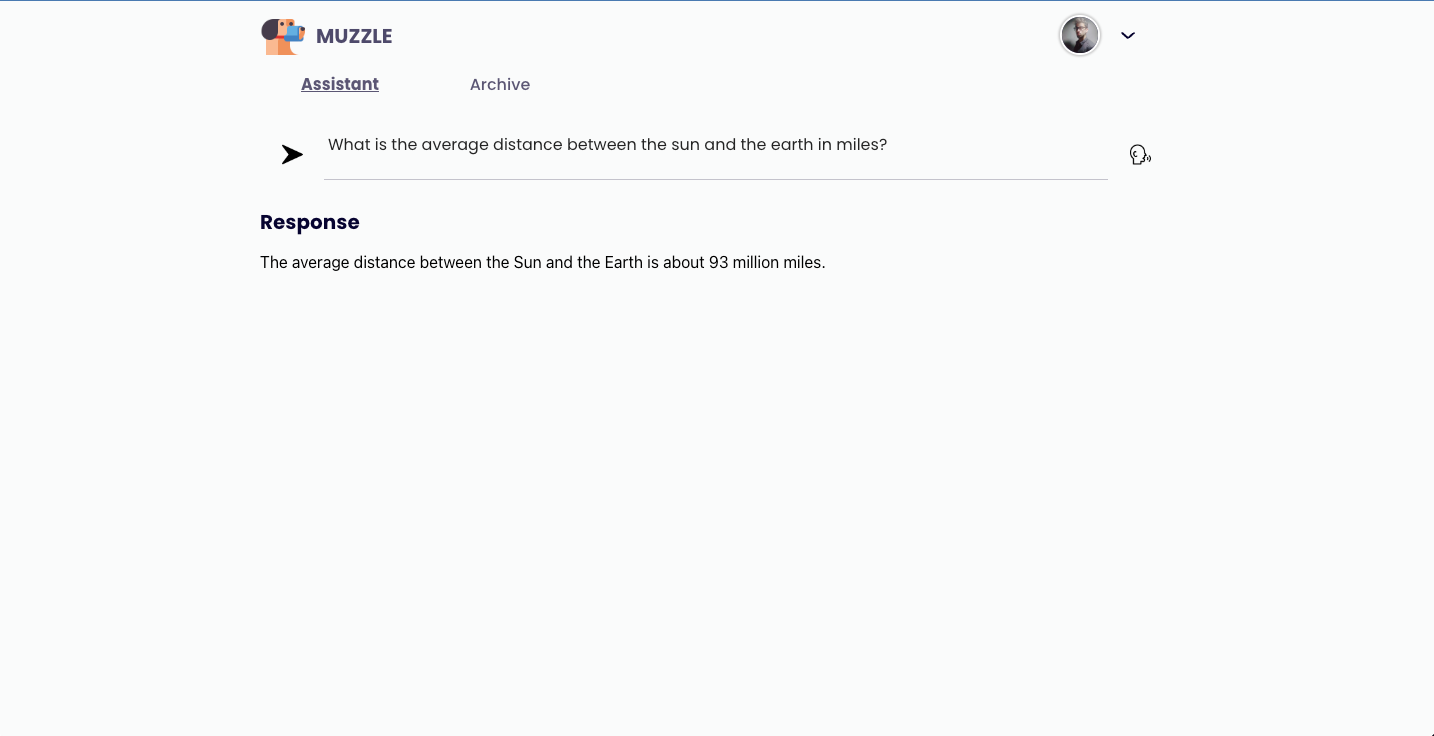Switch to the Archive tab
Screen dimensions: 1434x736
point(500,85)
